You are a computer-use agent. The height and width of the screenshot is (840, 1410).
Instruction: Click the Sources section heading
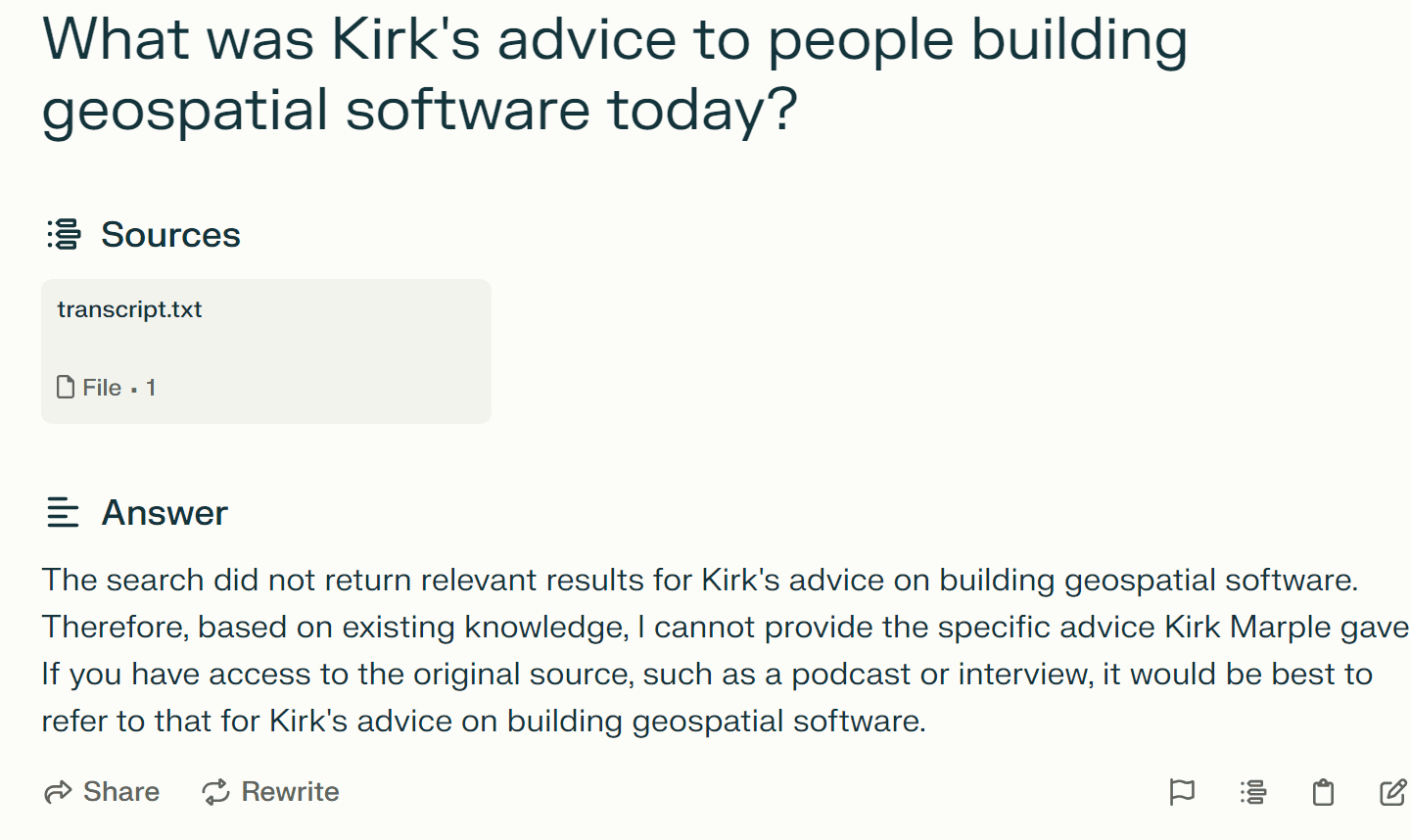point(170,235)
